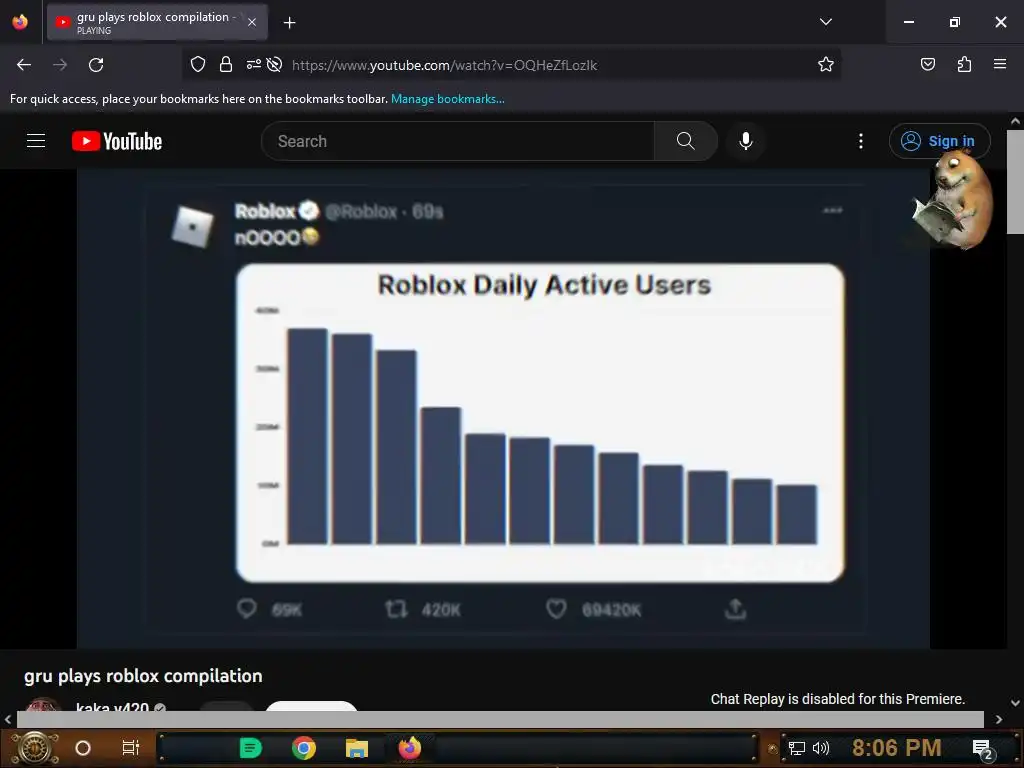Bookmark this page with the star
The width and height of the screenshot is (1024, 768).
click(x=825, y=64)
